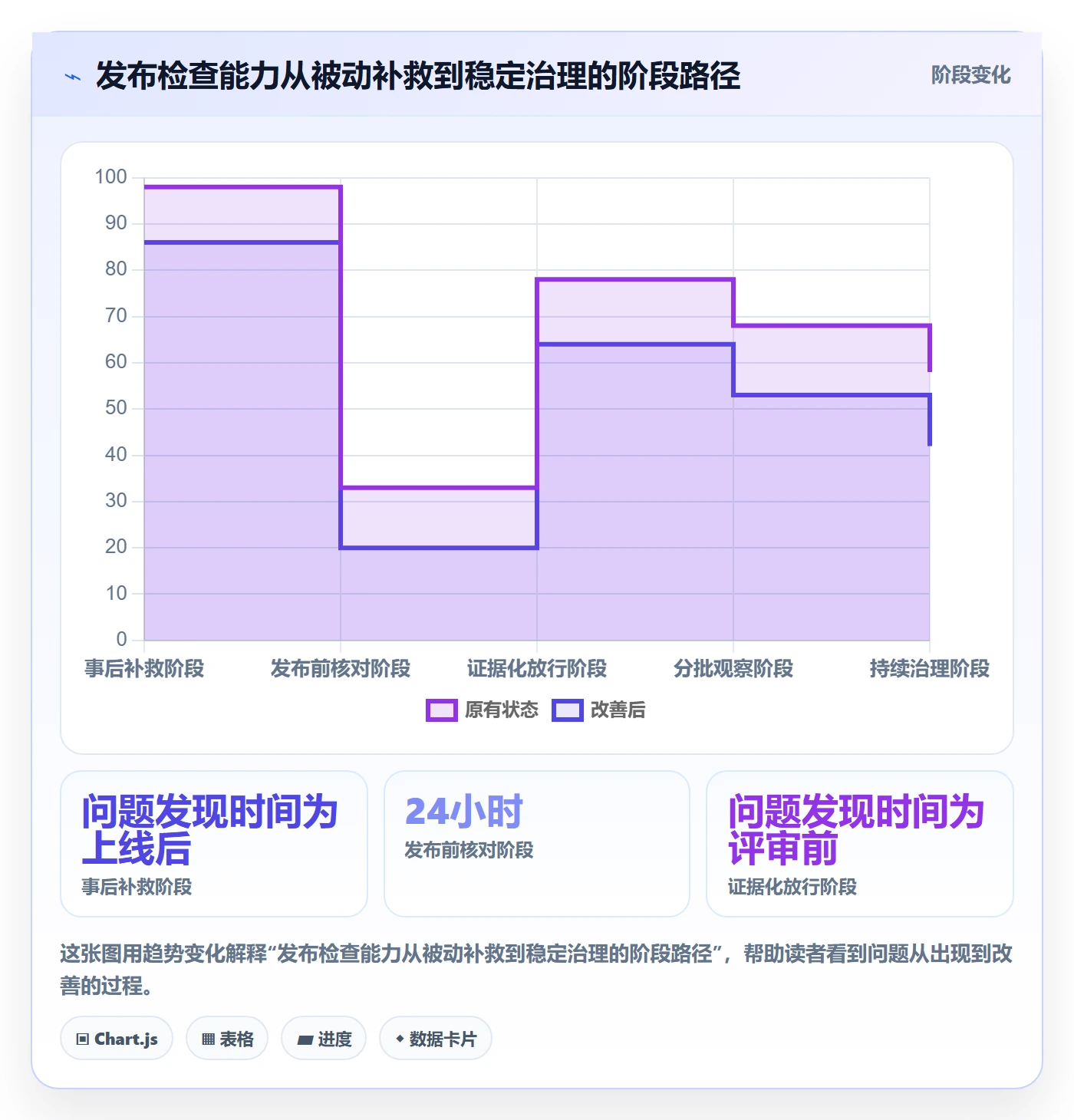The width and height of the screenshot is (1074, 1120).
Task: Click the y-axis value 100
Action: pos(110,177)
